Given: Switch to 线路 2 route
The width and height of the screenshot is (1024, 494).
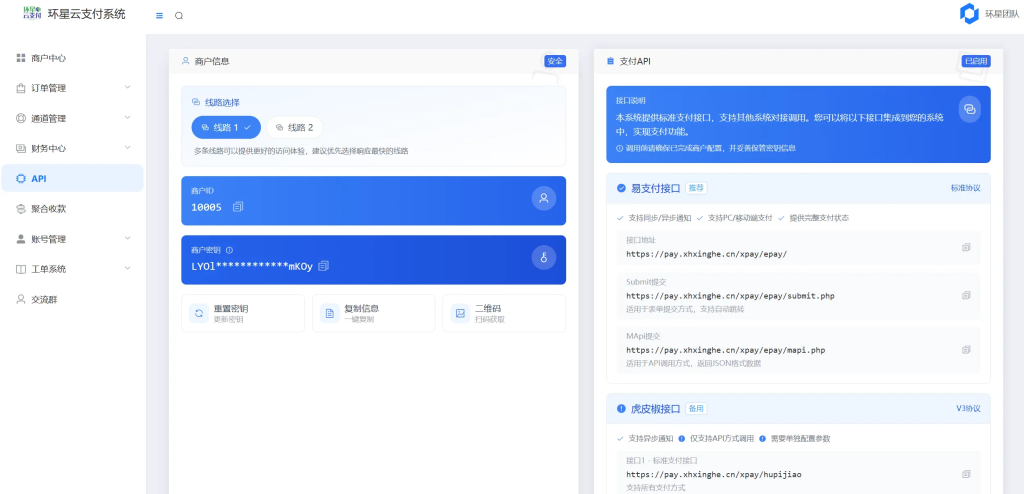Looking at the screenshot, I should click(x=295, y=128).
